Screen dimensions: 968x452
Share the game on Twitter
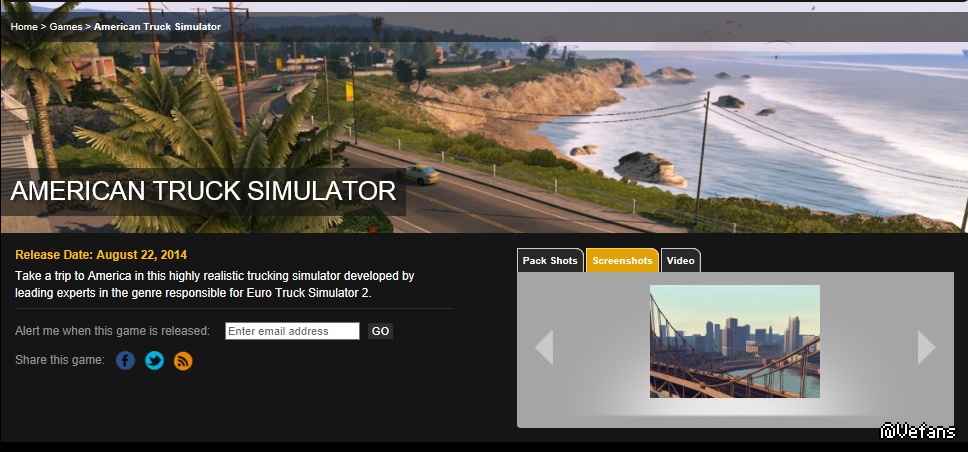(154, 361)
